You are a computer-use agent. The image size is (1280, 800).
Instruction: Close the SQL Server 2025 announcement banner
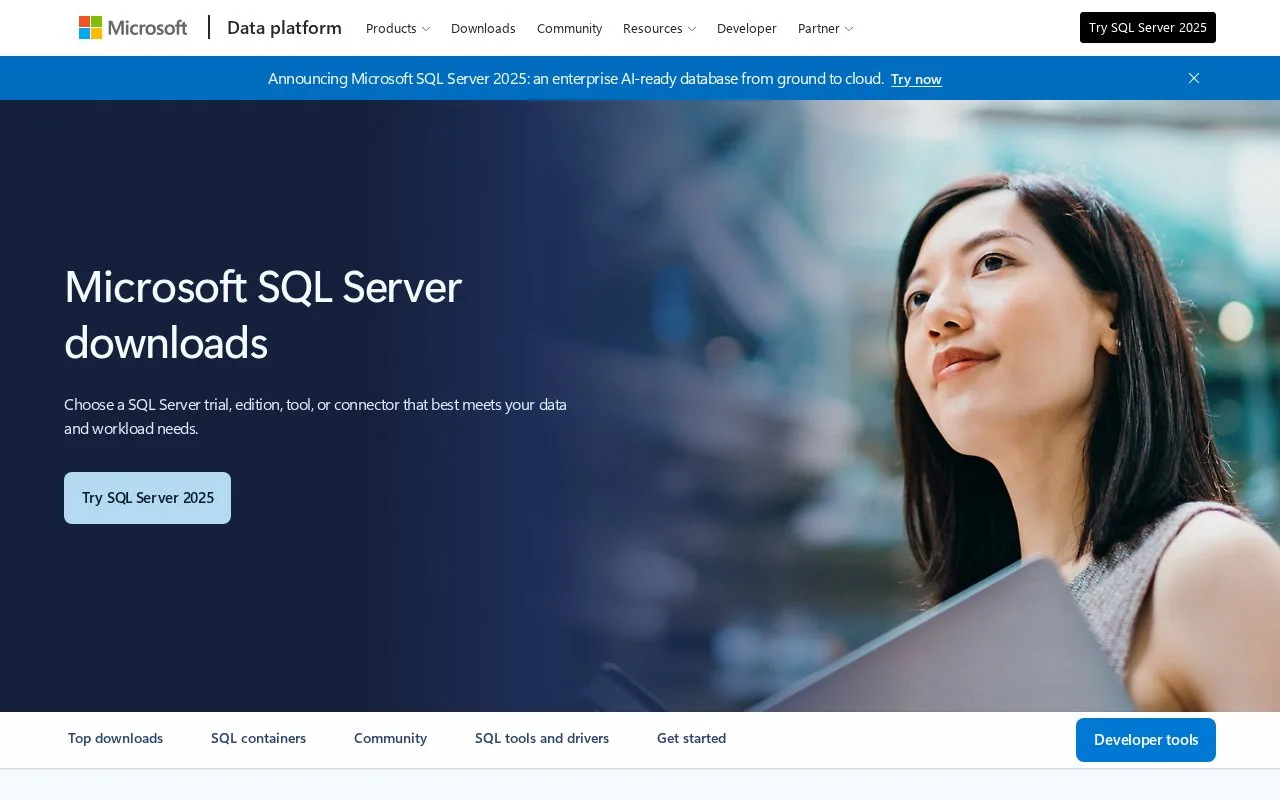click(x=1193, y=78)
